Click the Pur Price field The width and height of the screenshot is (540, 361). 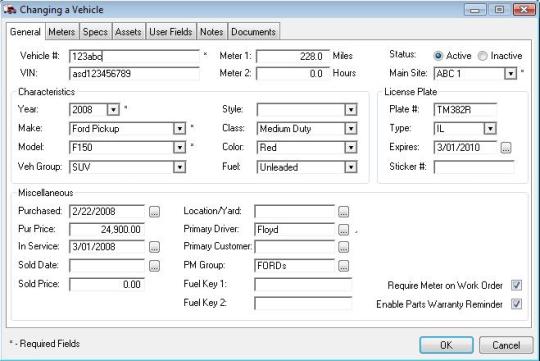(107, 230)
